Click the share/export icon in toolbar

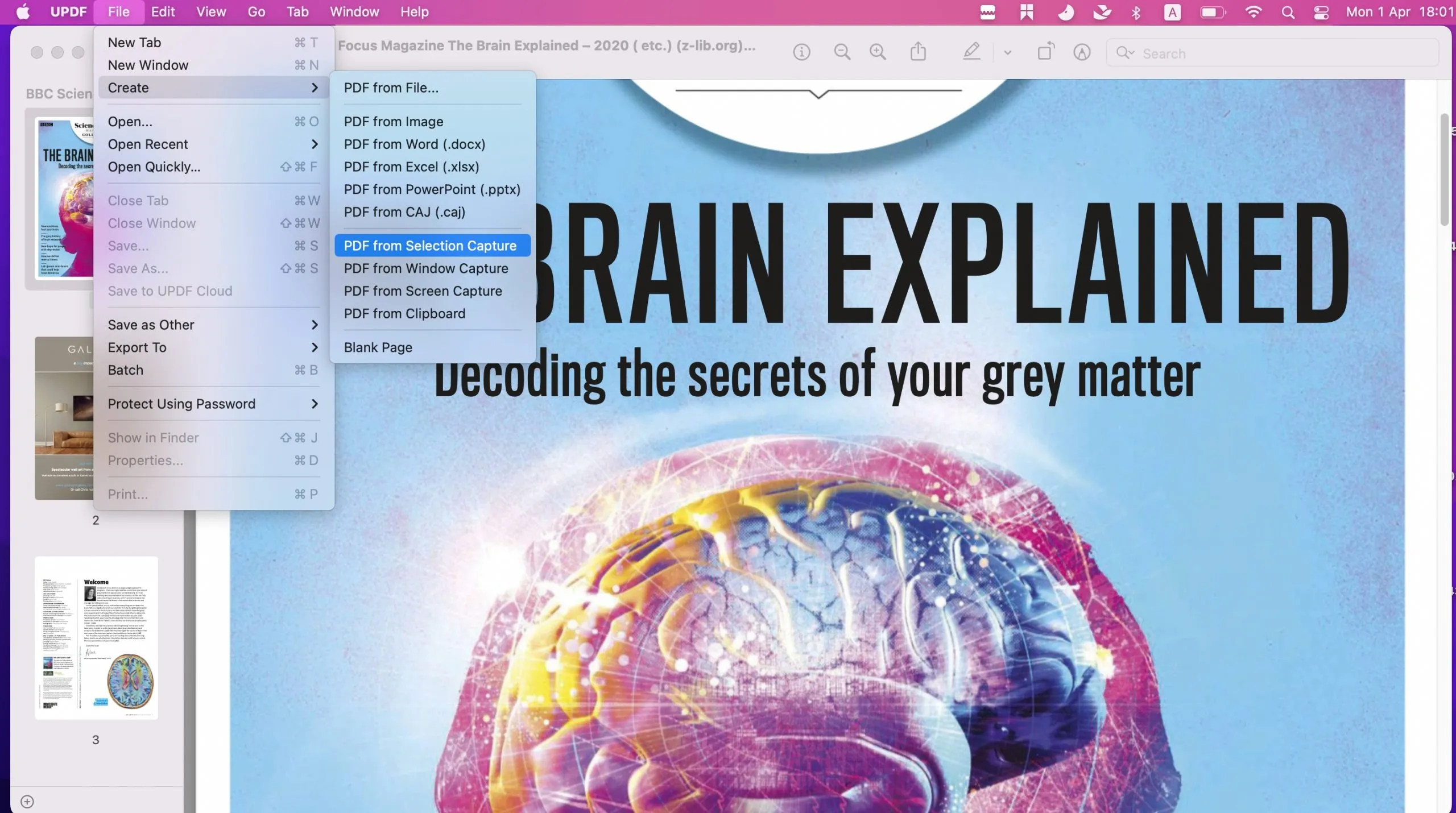coord(918,52)
